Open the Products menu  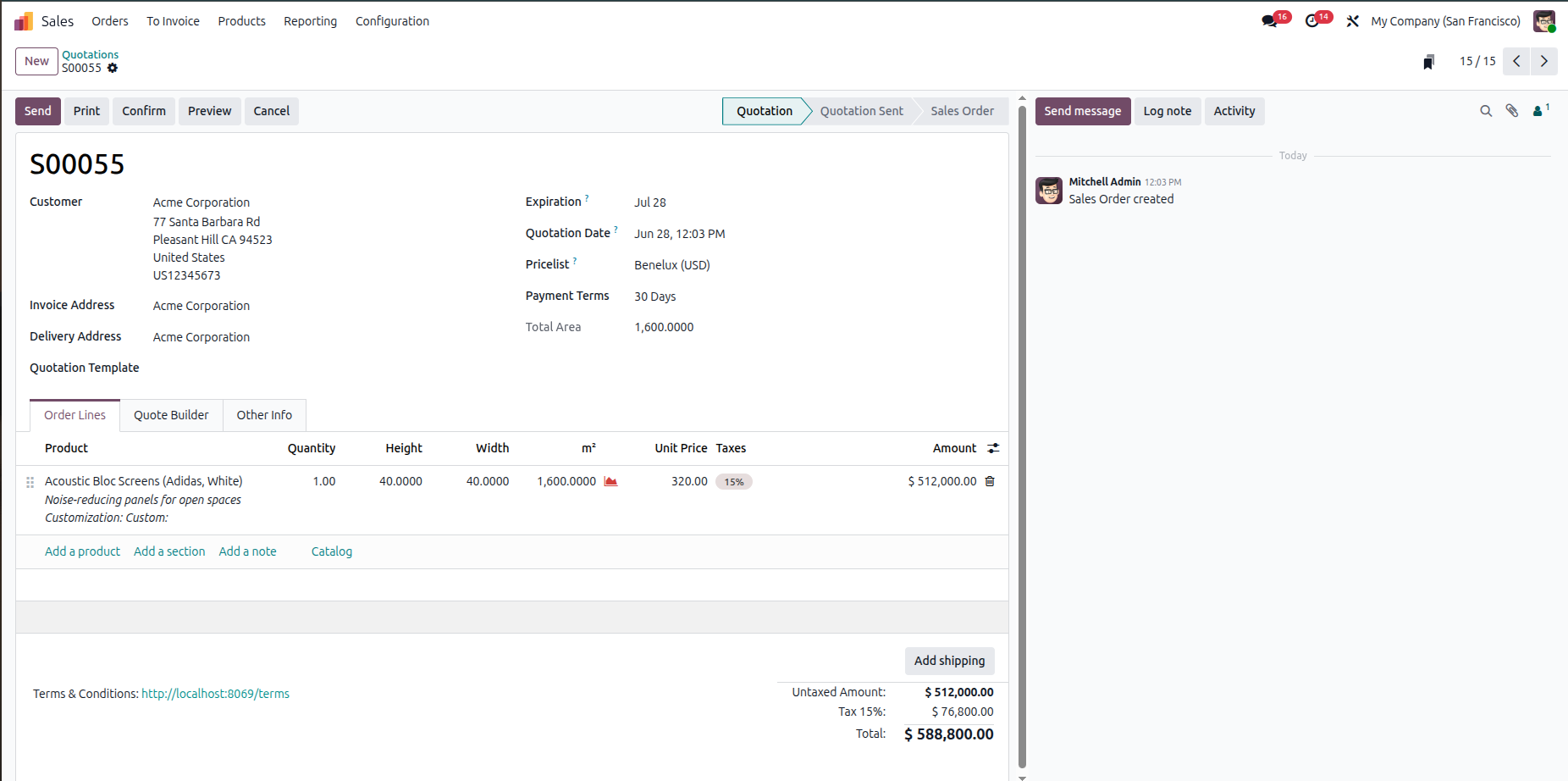pos(241,21)
